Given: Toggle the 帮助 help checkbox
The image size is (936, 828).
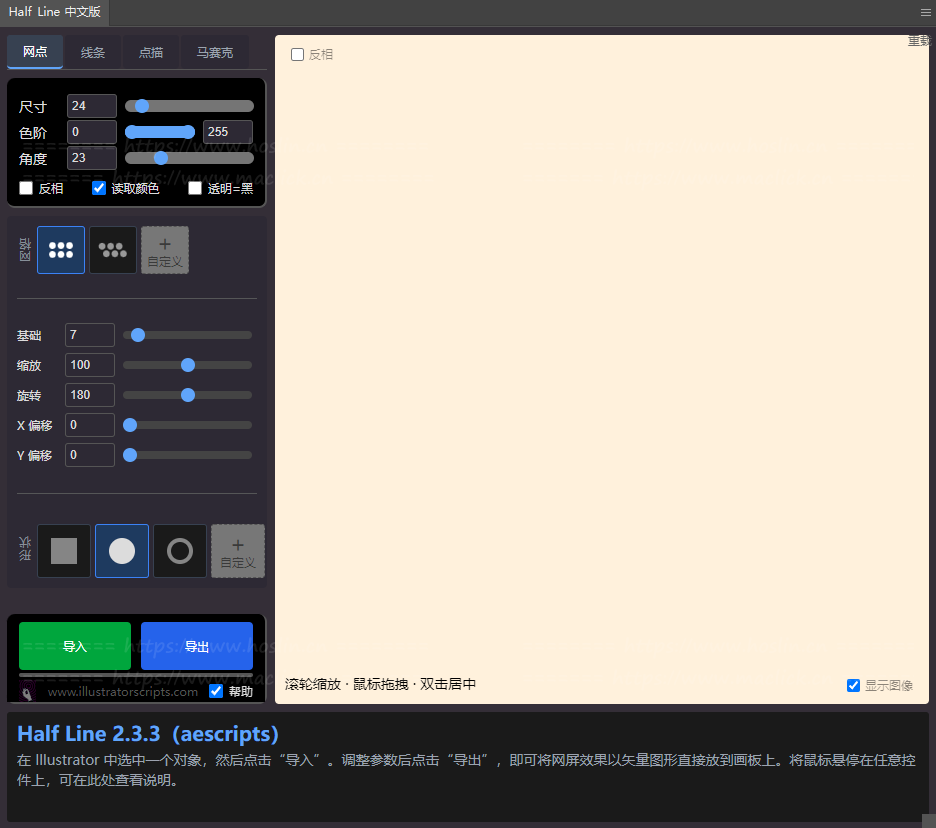Looking at the screenshot, I should click(216, 691).
